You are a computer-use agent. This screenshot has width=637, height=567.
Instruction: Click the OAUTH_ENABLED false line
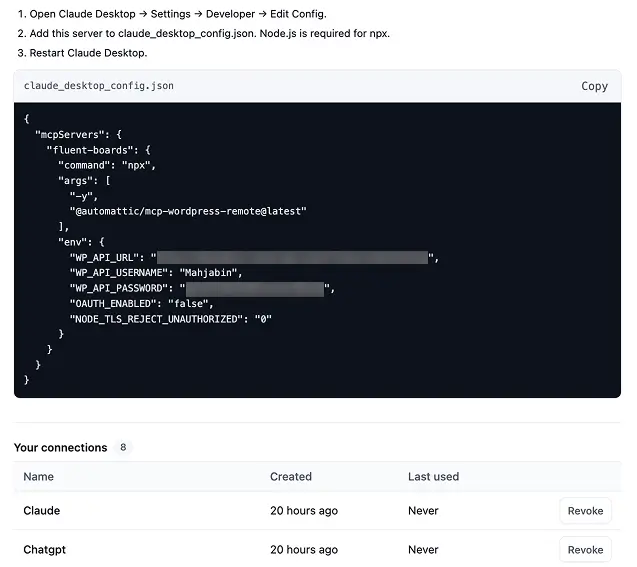click(x=141, y=303)
